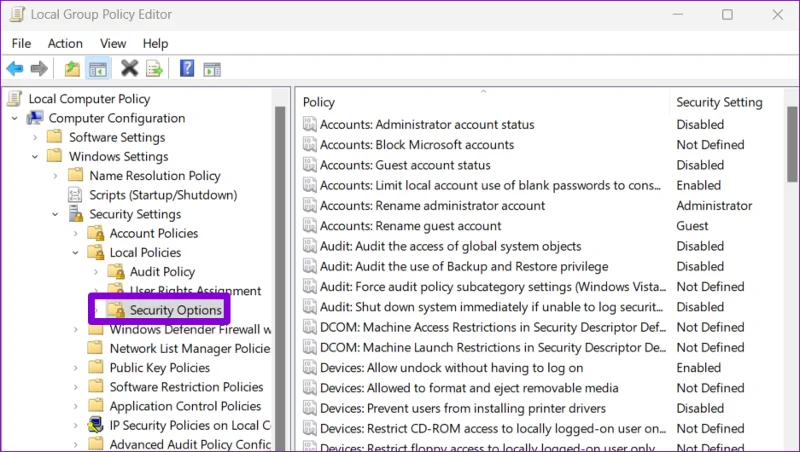Click the policy list vertical scrollbar thumb
800x452 pixels.
792,144
